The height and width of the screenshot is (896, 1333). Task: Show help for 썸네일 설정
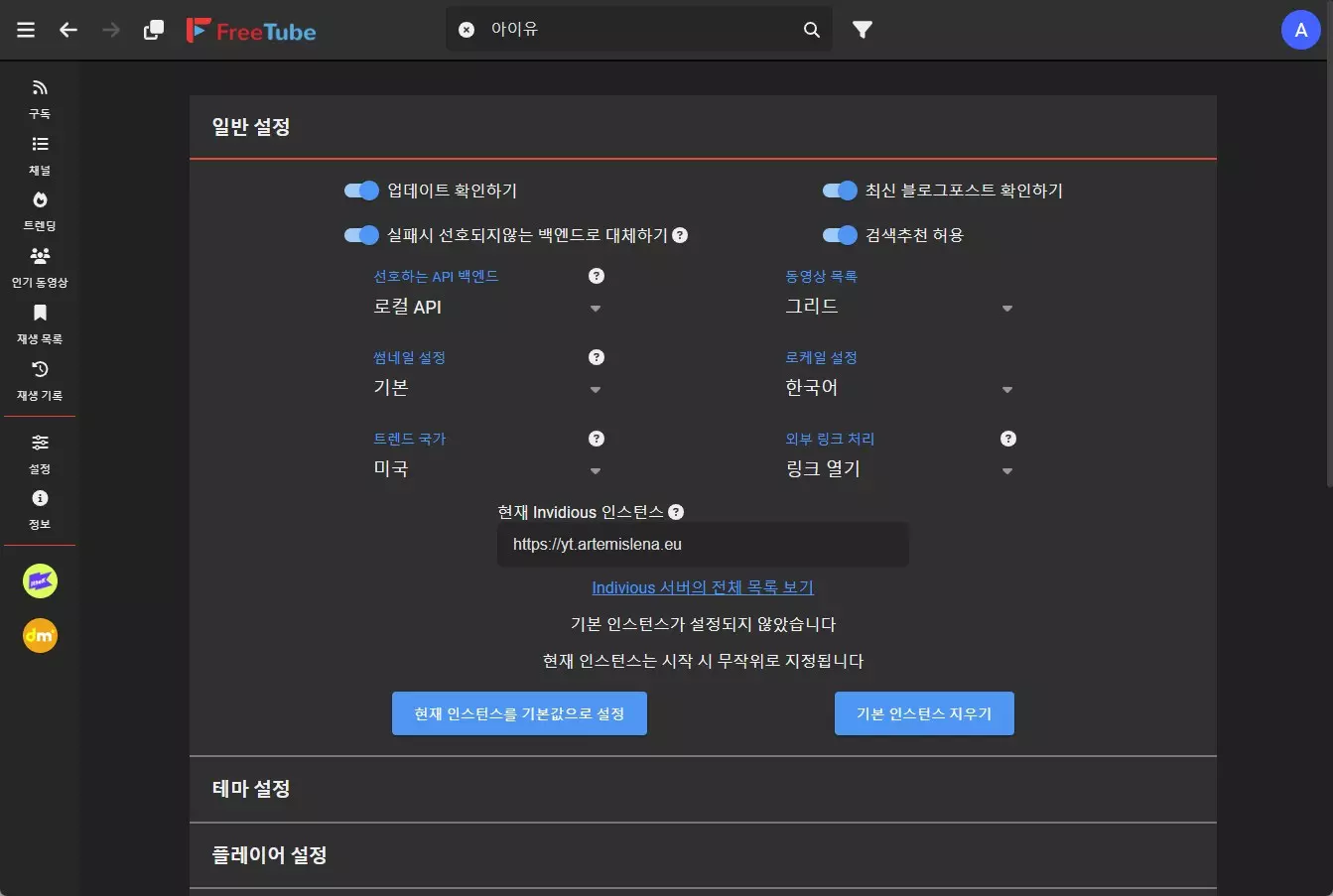[597, 357]
